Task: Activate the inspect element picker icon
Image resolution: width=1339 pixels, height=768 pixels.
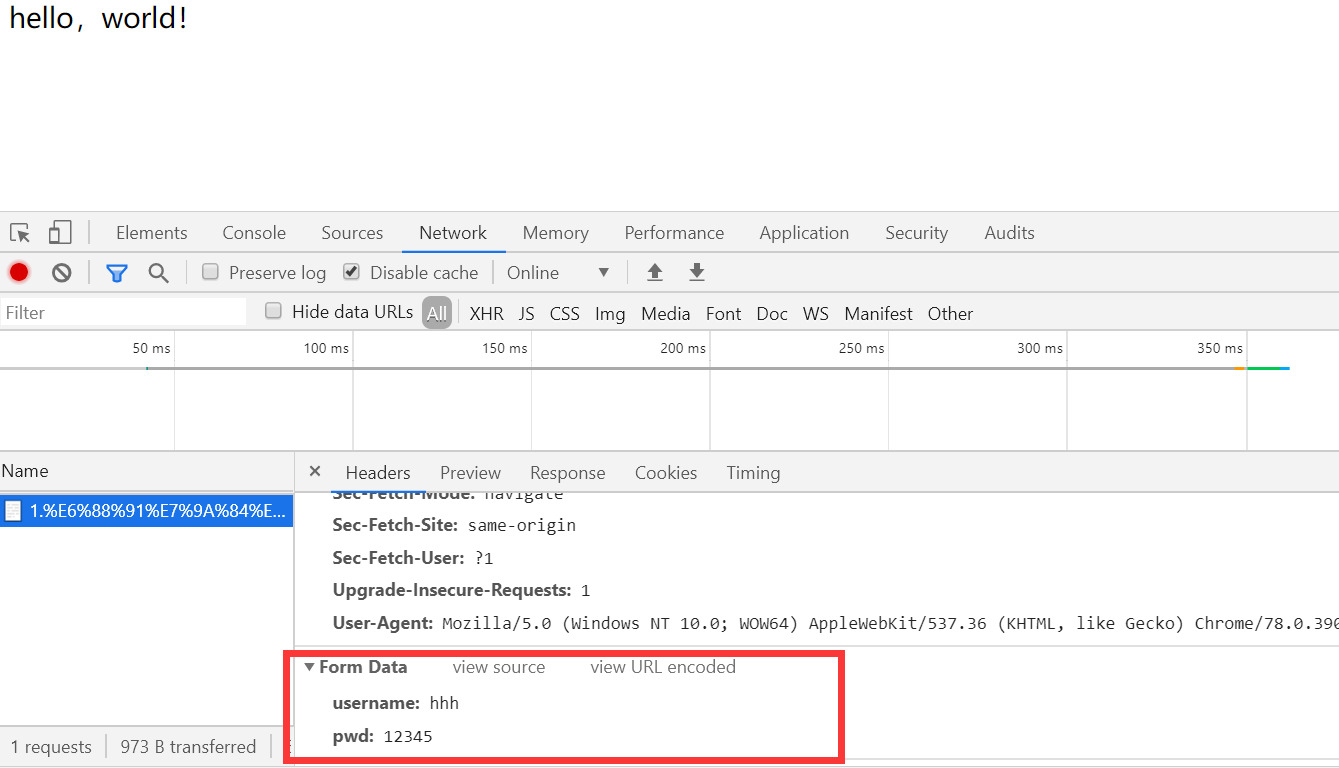Action: pos(20,233)
